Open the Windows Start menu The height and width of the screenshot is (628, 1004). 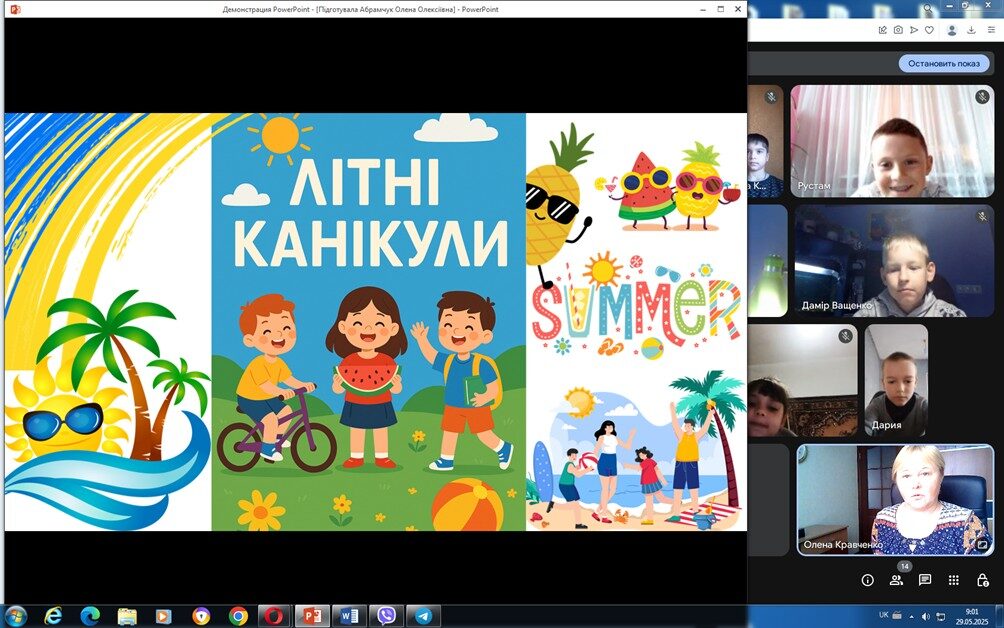point(15,616)
